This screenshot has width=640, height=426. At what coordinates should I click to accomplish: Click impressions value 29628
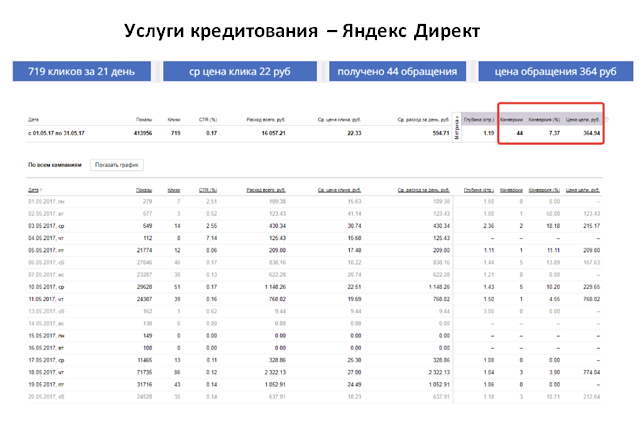(x=144, y=287)
